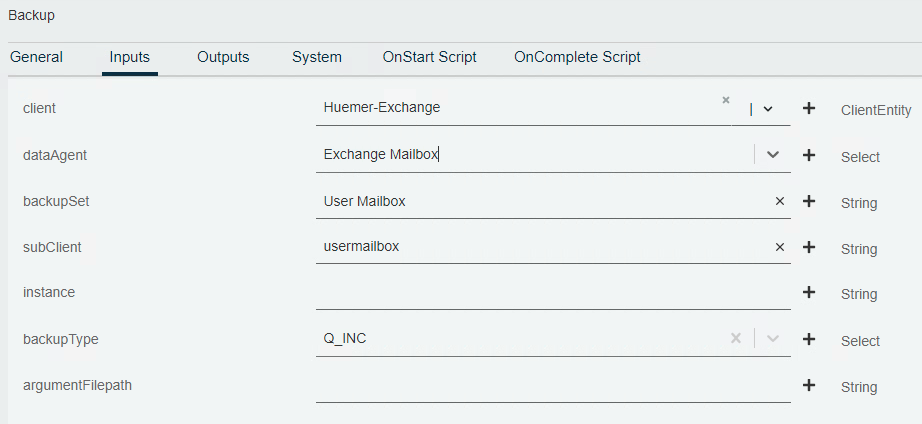Click the plus icon for argumentFilepath row
Screen dimensions: 922x424
pyautogui.click(x=809, y=385)
